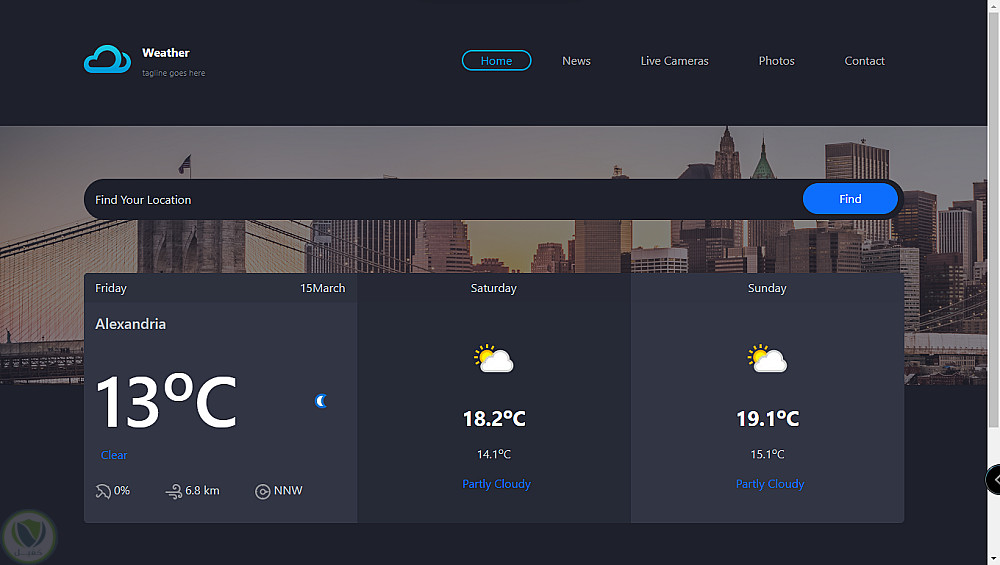Screen dimensions: 1000x565
Task: Click the vertical page scrollbar thumb
Action: (x=994, y=220)
